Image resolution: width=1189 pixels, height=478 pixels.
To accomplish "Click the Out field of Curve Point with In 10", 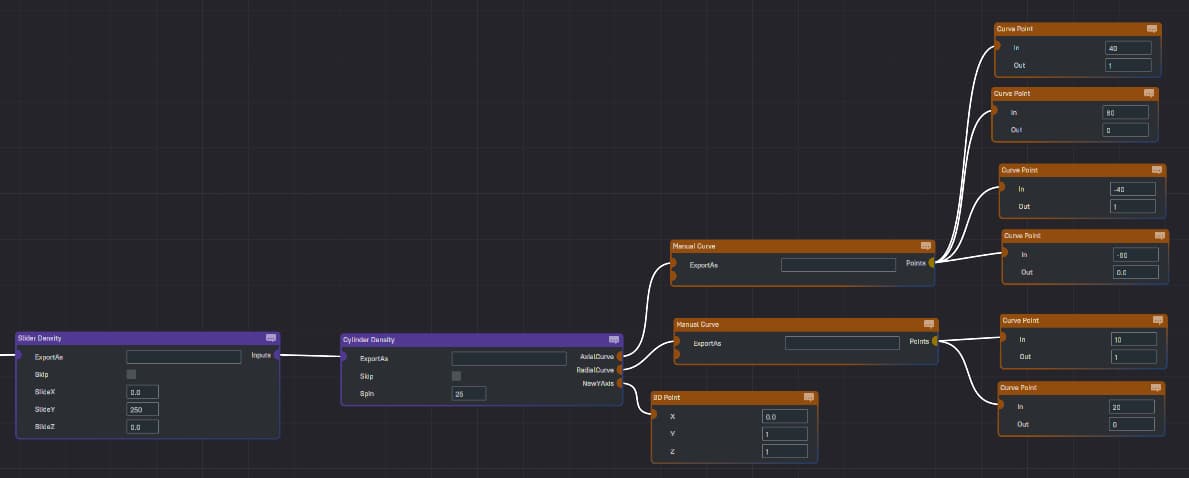I will [x=1133, y=357].
